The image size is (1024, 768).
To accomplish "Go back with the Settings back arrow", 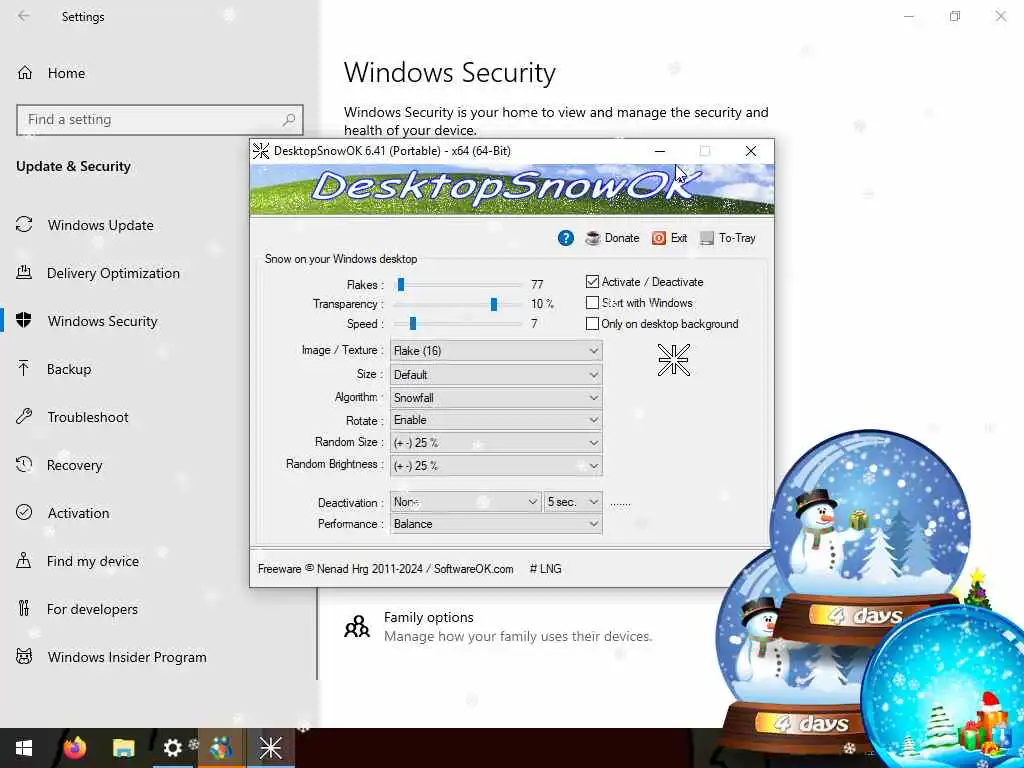I will (24, 16).
